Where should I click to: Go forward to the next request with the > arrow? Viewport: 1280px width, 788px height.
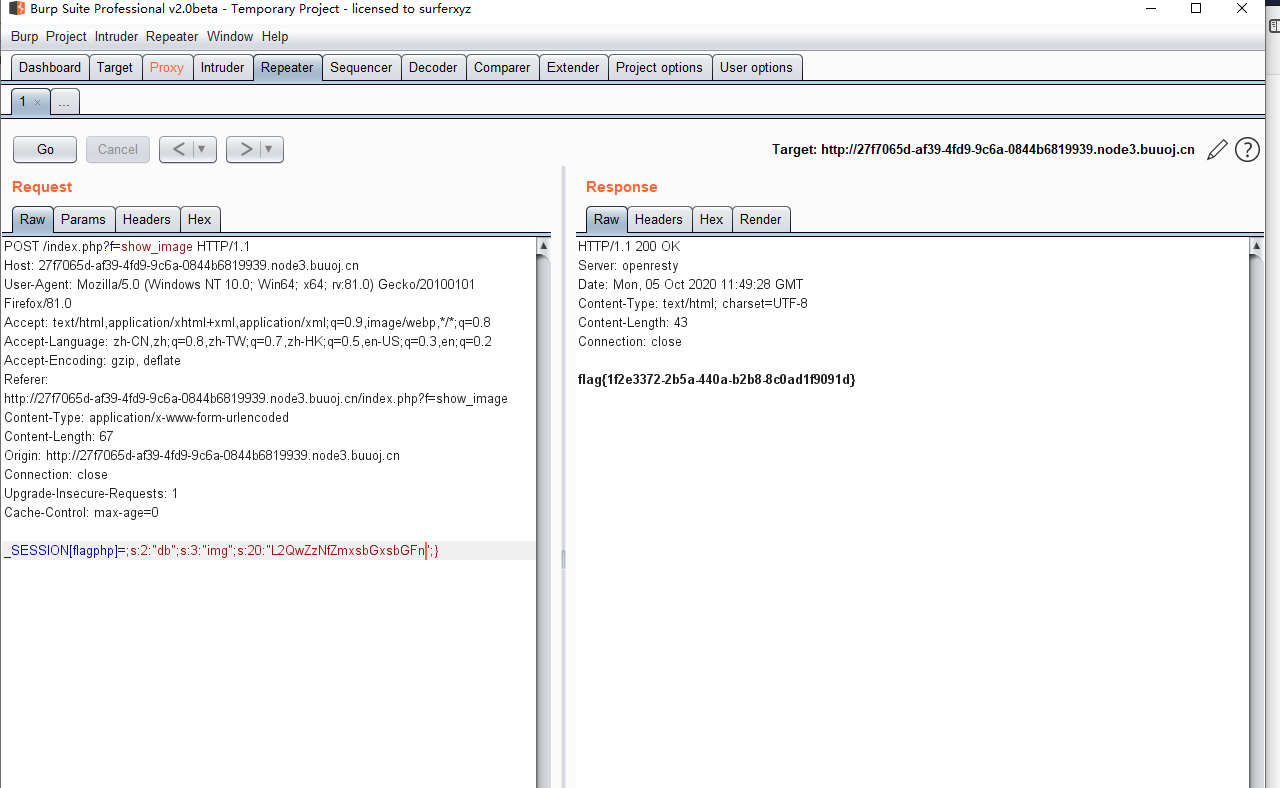[x=245, y=149]
